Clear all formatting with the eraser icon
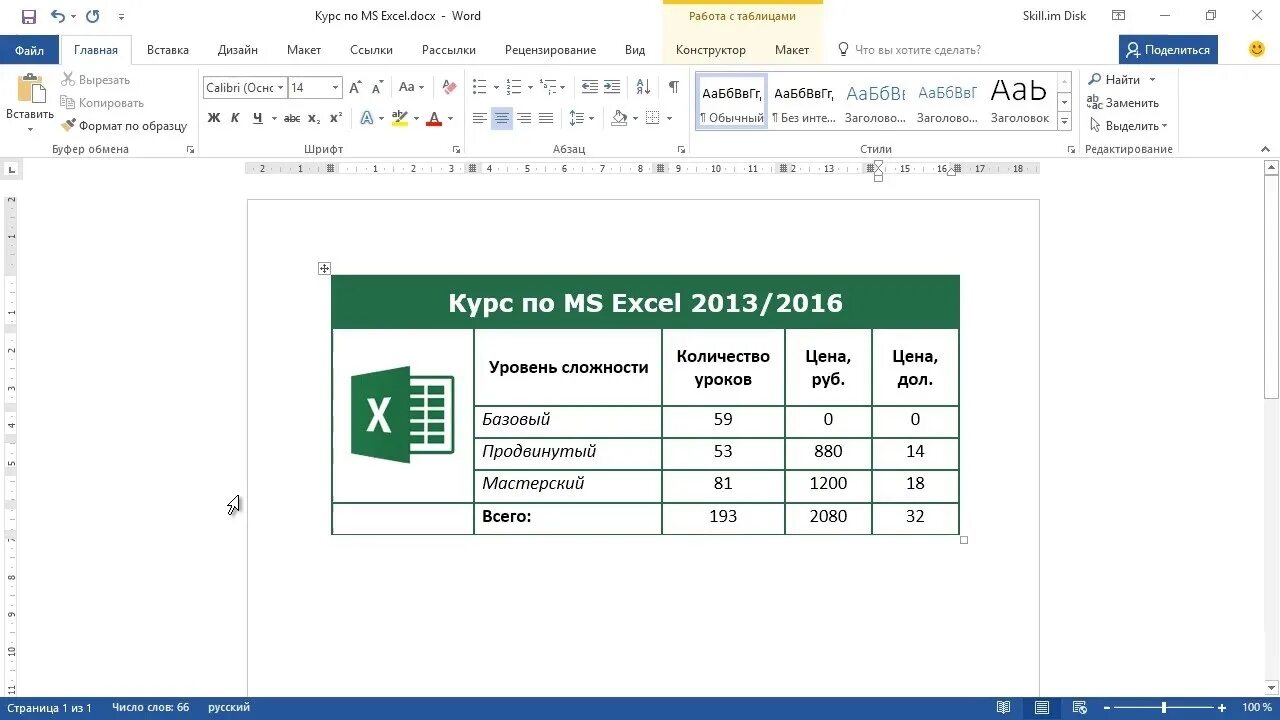The height and width of the screenshot is (720, 1280). click(450, 88)
